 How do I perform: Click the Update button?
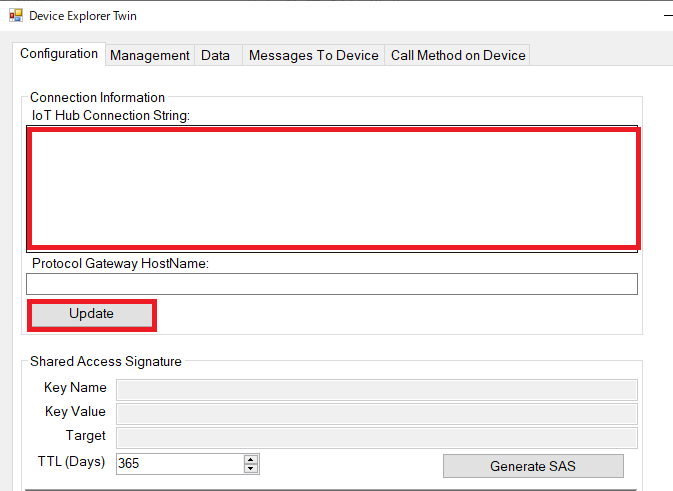click(x=91, y=315)
